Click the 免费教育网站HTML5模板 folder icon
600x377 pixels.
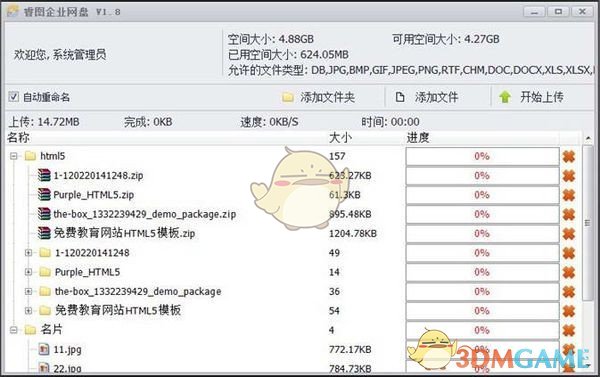45,310
